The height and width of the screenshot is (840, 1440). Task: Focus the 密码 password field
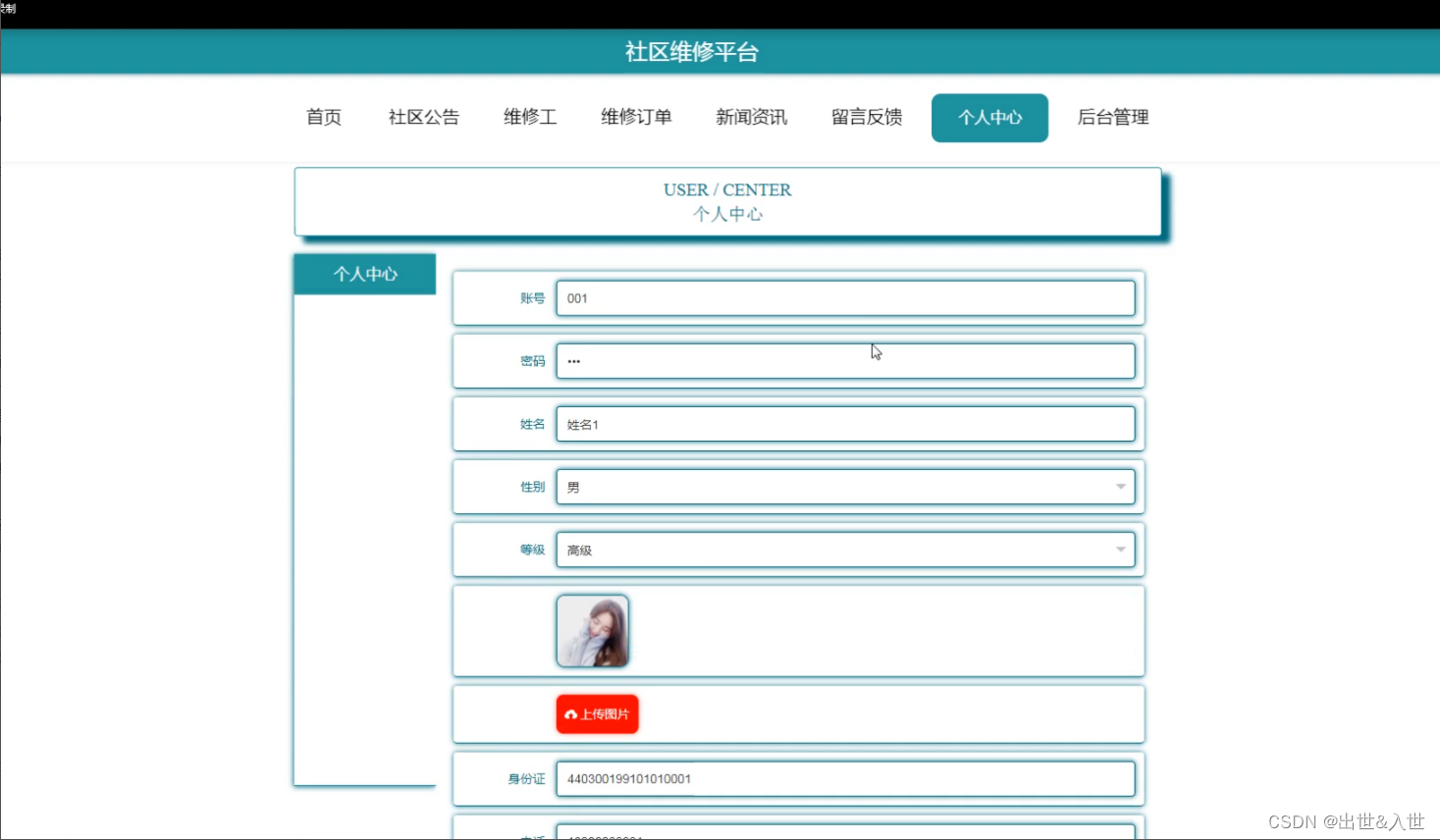[x=844, y=361]
